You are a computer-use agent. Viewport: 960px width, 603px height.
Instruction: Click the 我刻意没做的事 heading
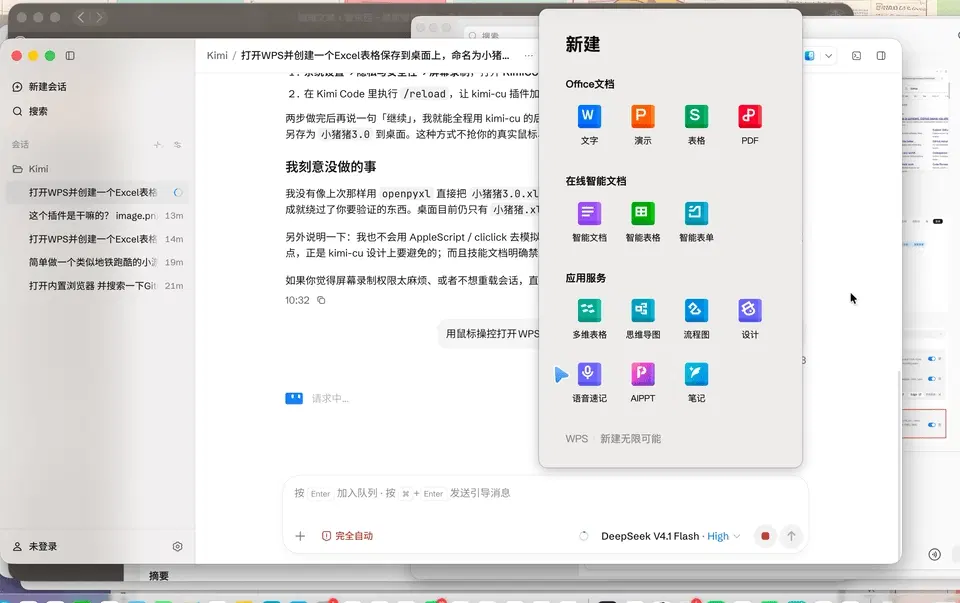tap(331, 167)
